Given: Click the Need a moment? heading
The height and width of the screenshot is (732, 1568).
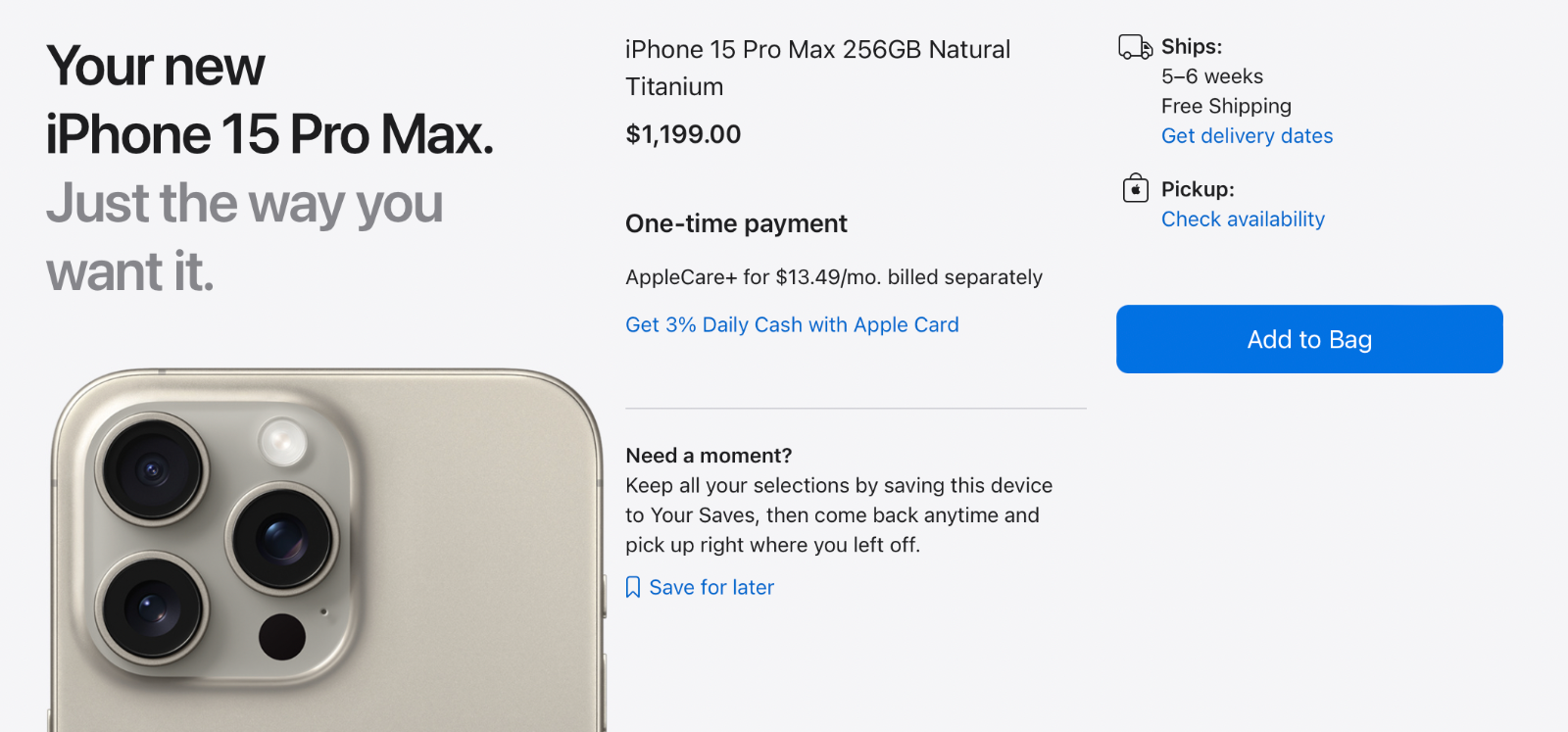Looking at the screenshot, I should (709, 456).
